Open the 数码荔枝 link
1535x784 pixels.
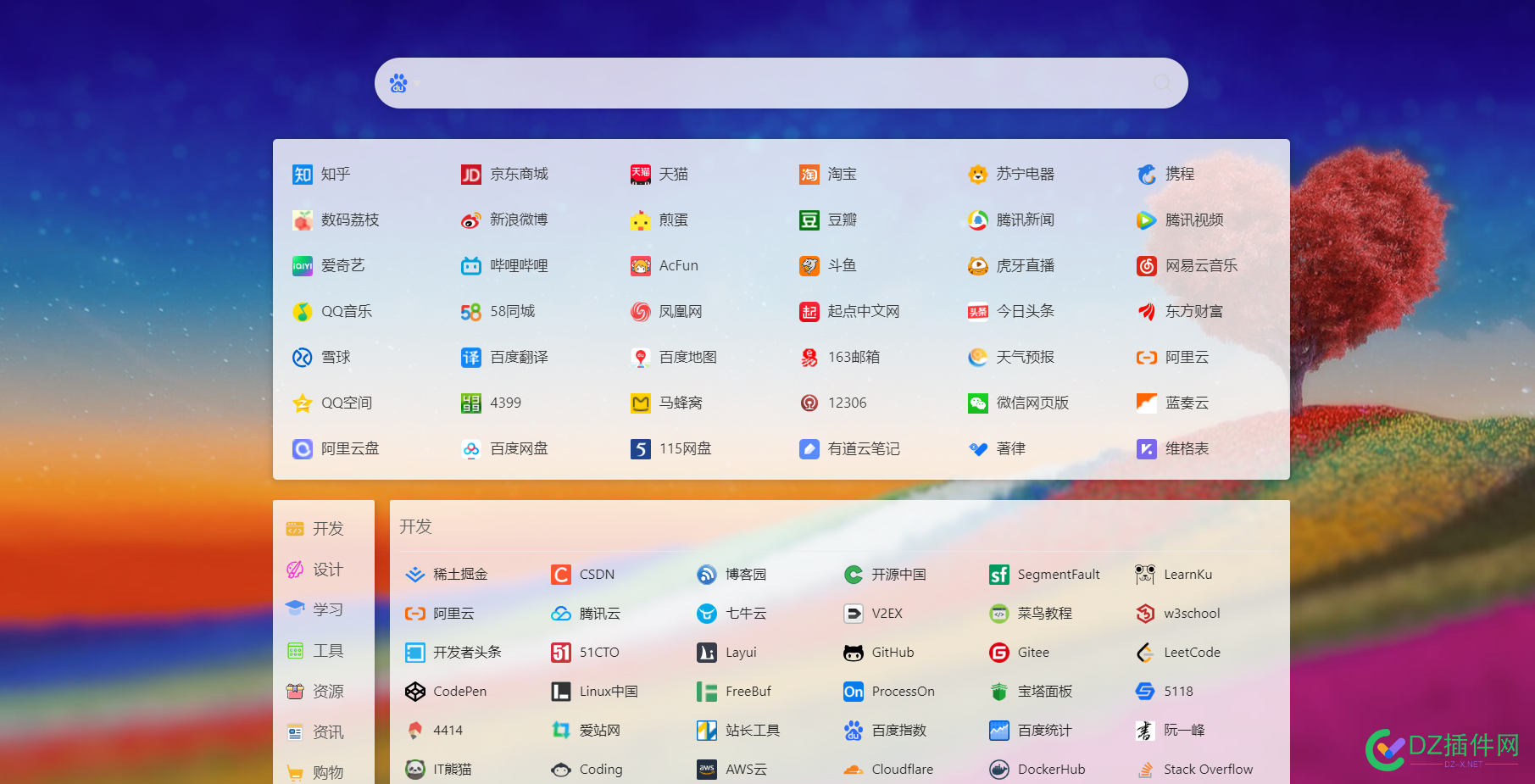(336, 220)
